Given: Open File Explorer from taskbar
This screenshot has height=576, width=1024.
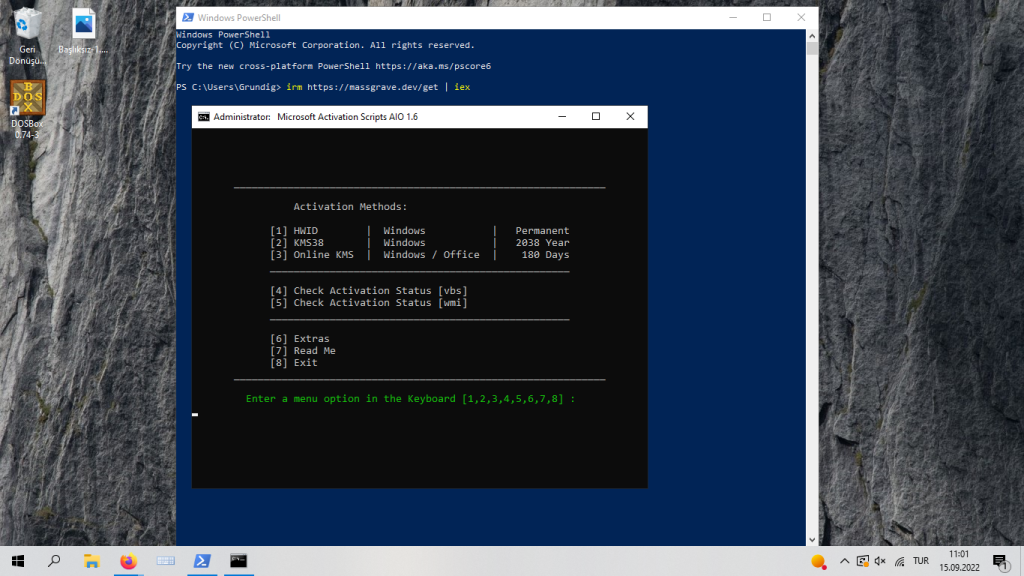Looking at the screenshot, I should coord(91,561).
